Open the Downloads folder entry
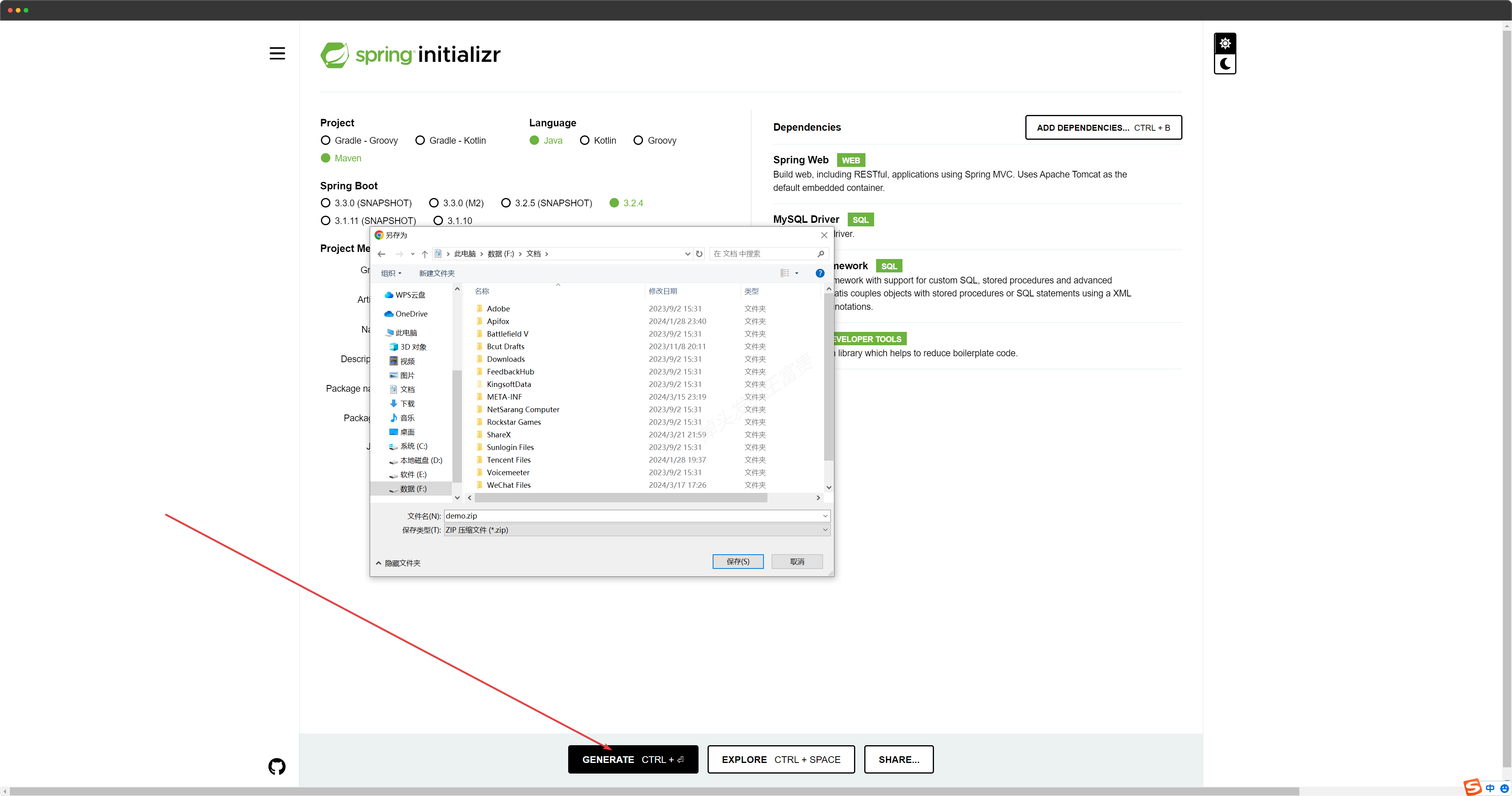This screenshot has height=796, width=1512. point(505,359)
